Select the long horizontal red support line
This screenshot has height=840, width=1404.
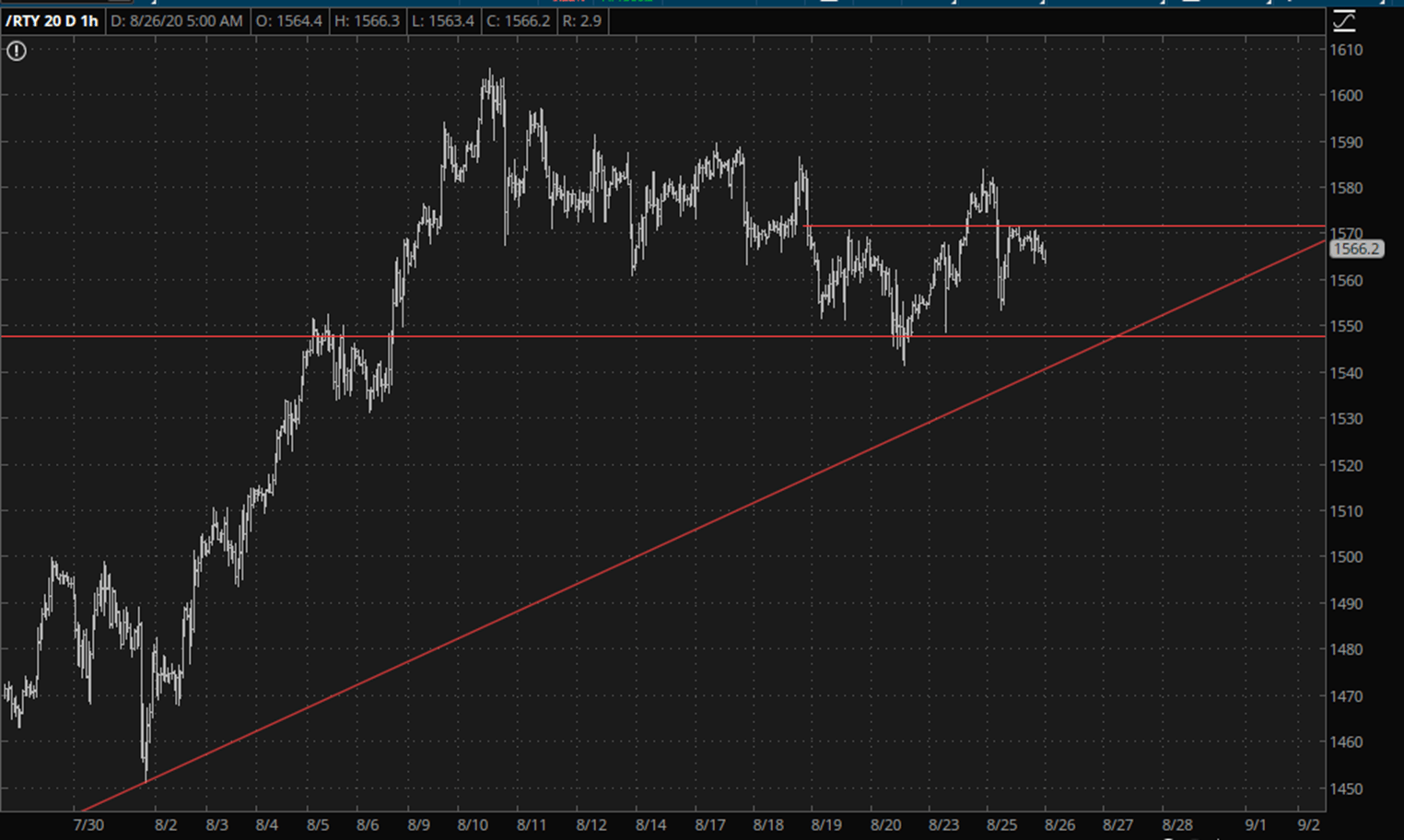point(645,337)
